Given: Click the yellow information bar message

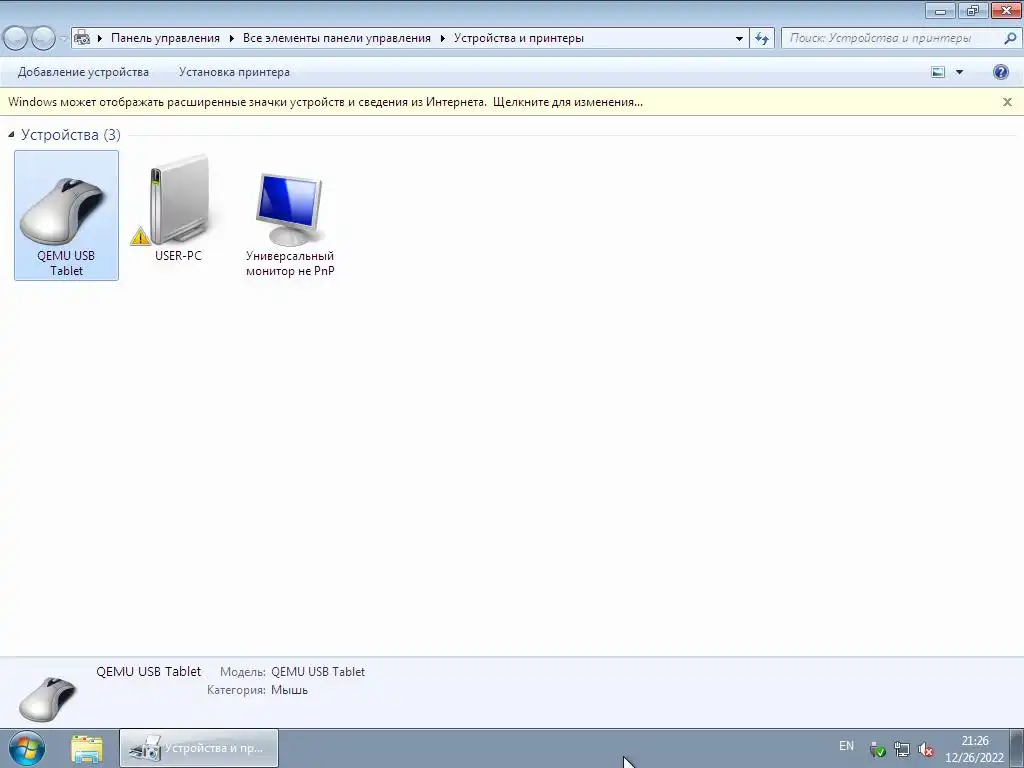Looking at the screenshot, I should (x=325, y=102).
